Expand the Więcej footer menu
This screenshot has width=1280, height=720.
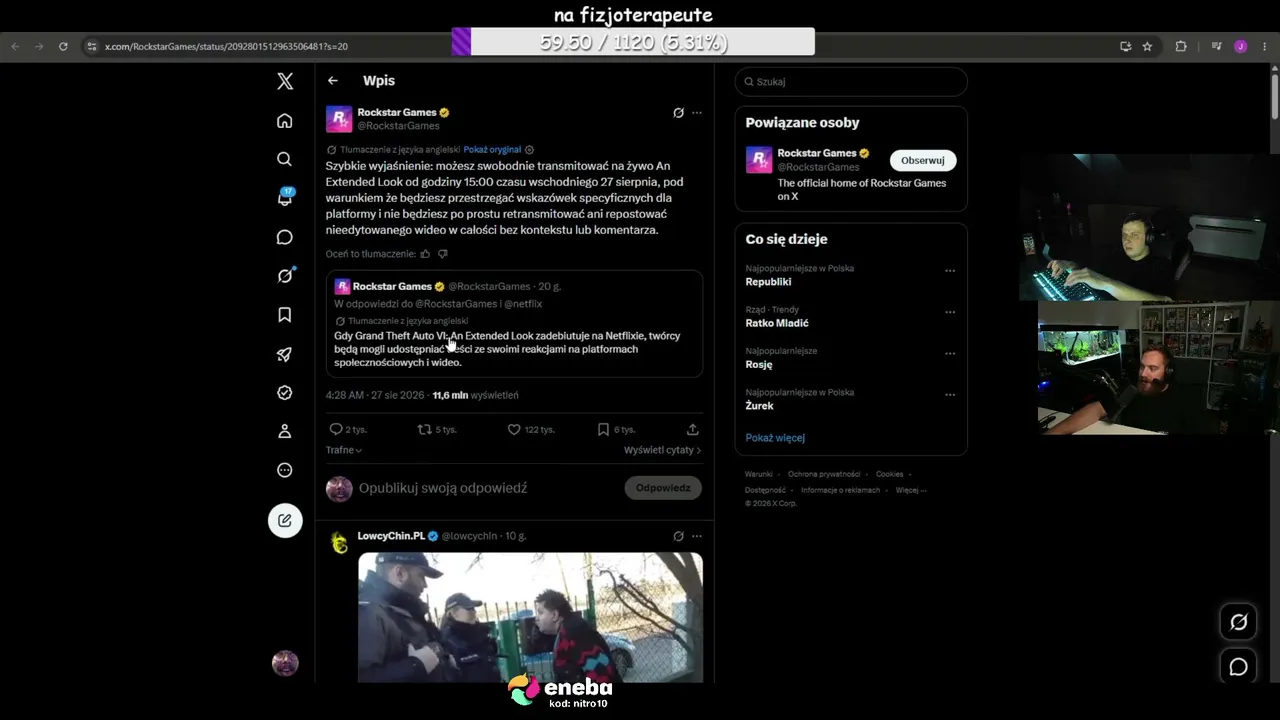click(911, 490)
